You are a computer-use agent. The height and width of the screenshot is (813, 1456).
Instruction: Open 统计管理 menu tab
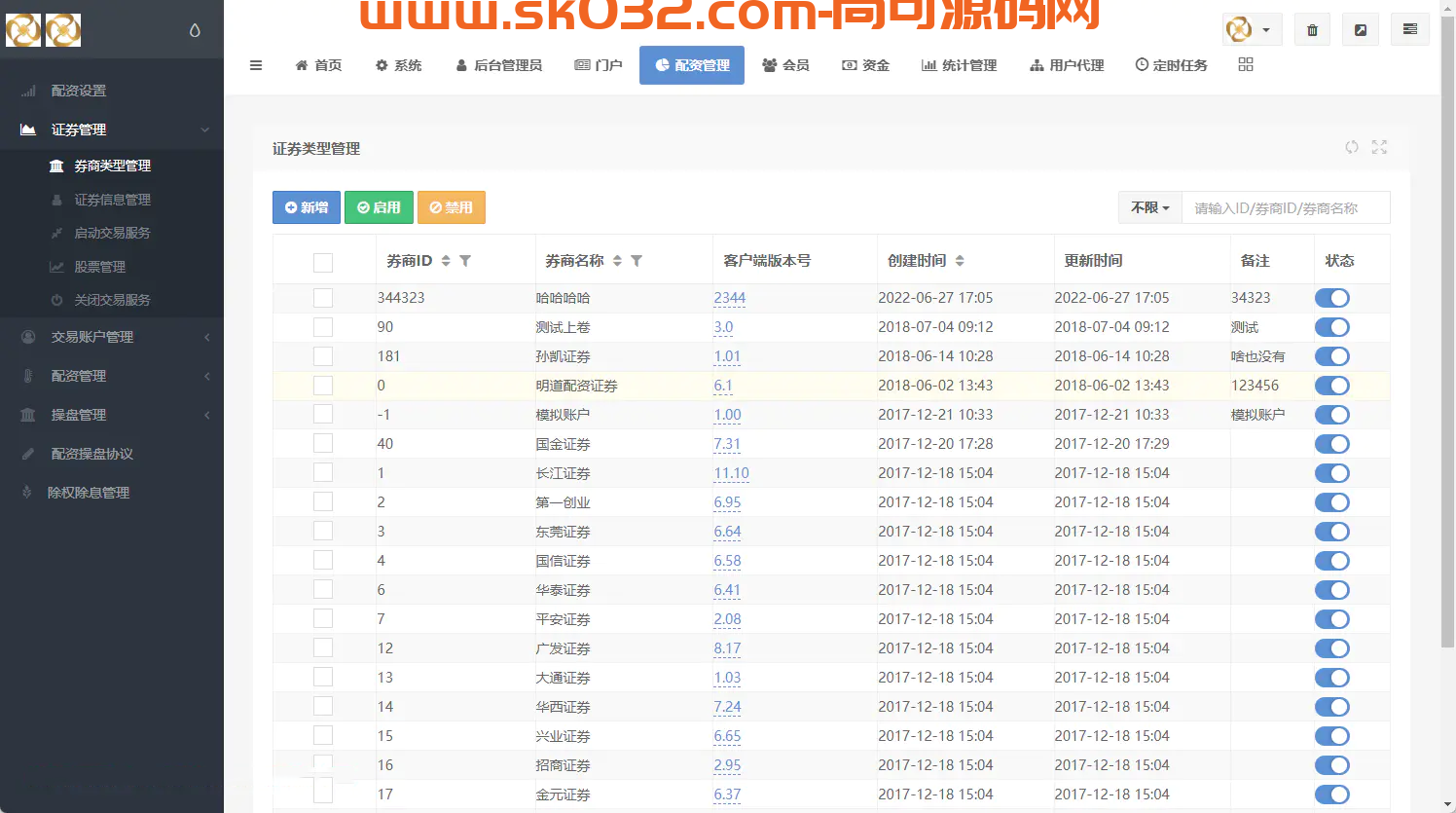click(960, 65)
